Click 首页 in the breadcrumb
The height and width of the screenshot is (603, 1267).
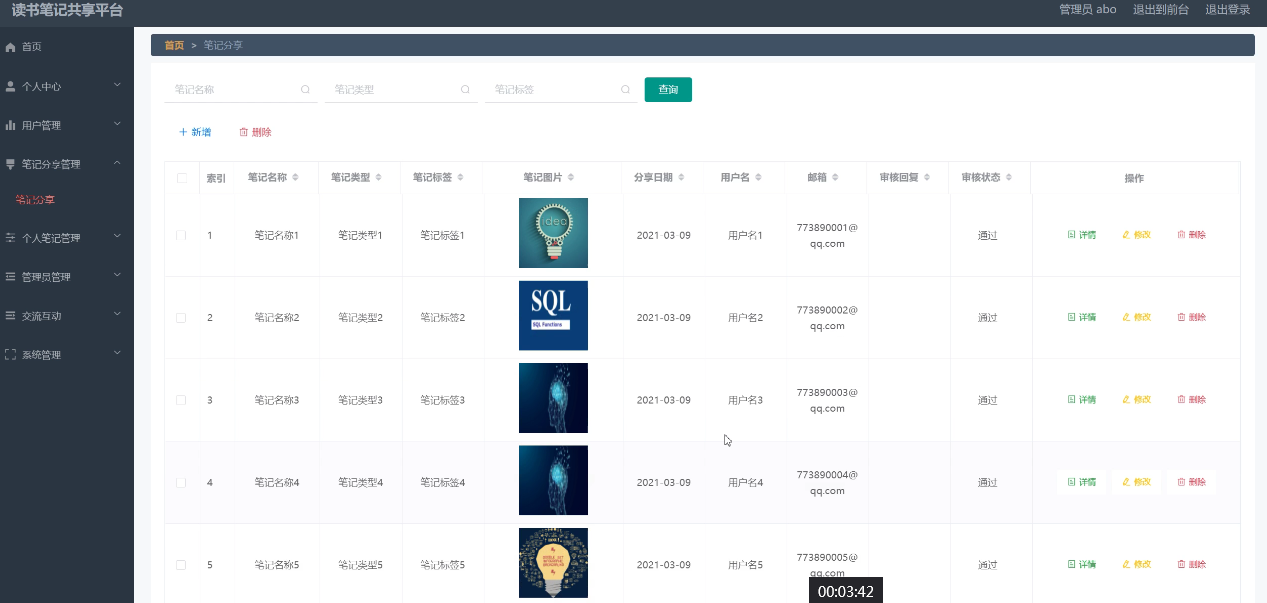[174, 45]
